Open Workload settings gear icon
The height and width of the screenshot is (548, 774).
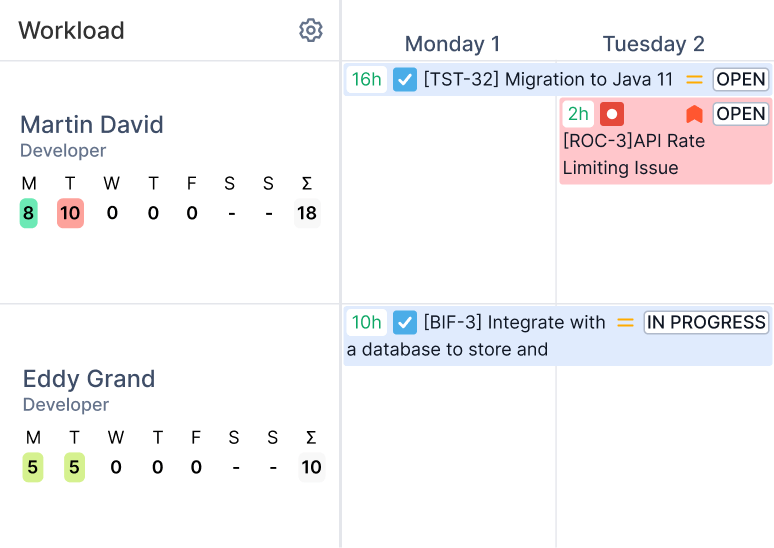(x=311, y=31)
